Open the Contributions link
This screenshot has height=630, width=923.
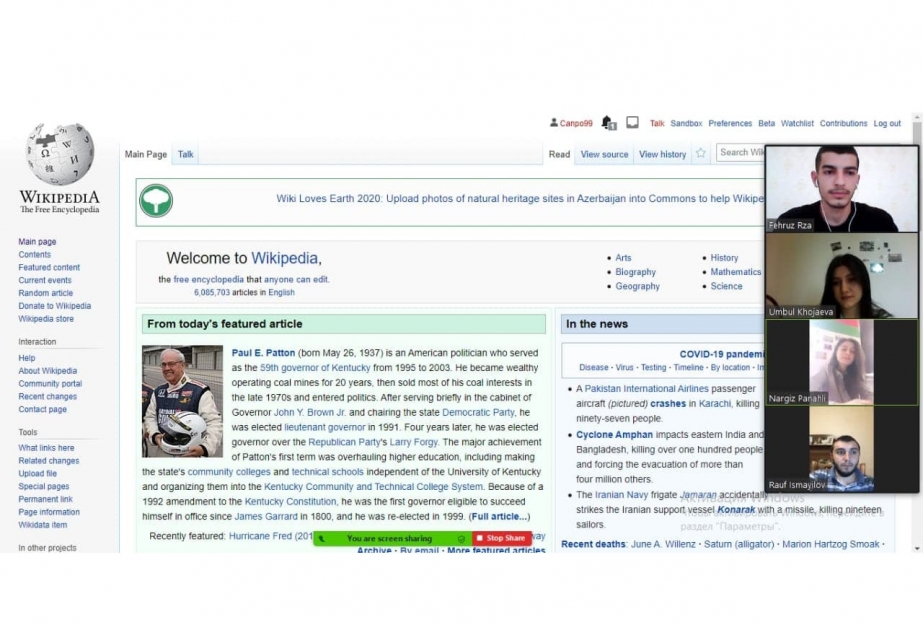coord(844,123)
